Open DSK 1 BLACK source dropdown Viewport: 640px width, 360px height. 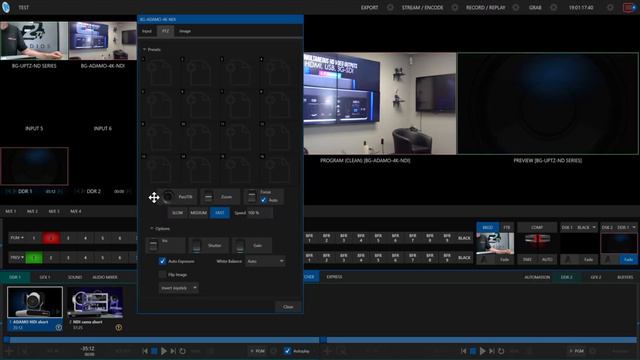coord(578,227)
